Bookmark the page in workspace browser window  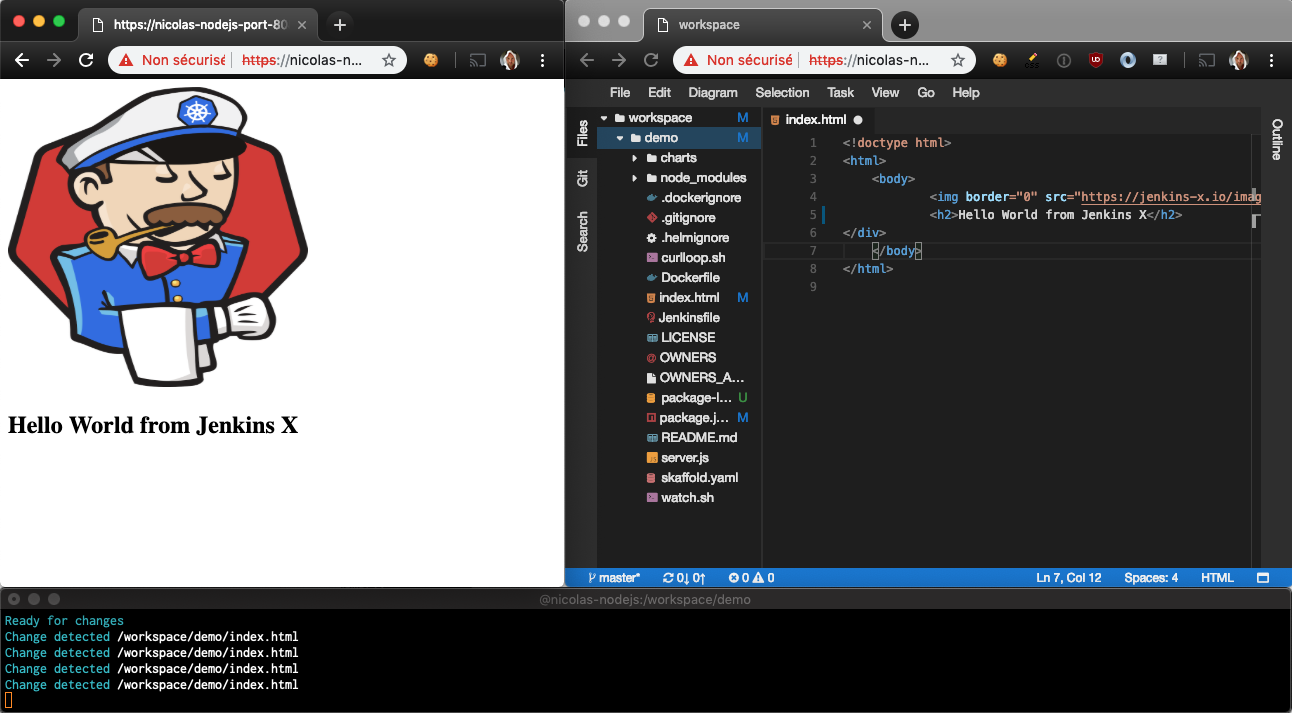[957, 60]
